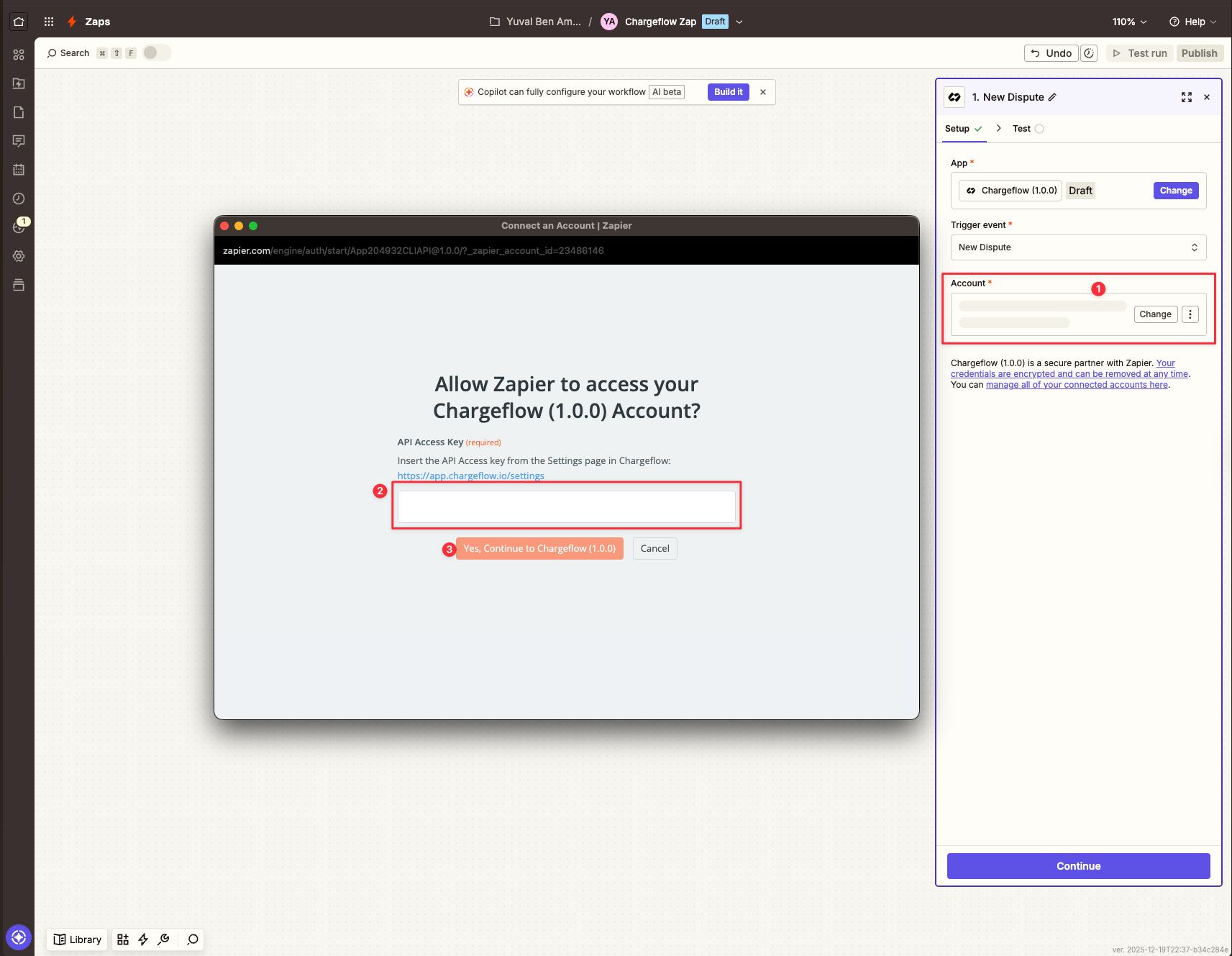Open the calendar icon in the left sidebar
Image resolution: width=1232 pixels, height=956 pixels.
(x=19, y=170)
